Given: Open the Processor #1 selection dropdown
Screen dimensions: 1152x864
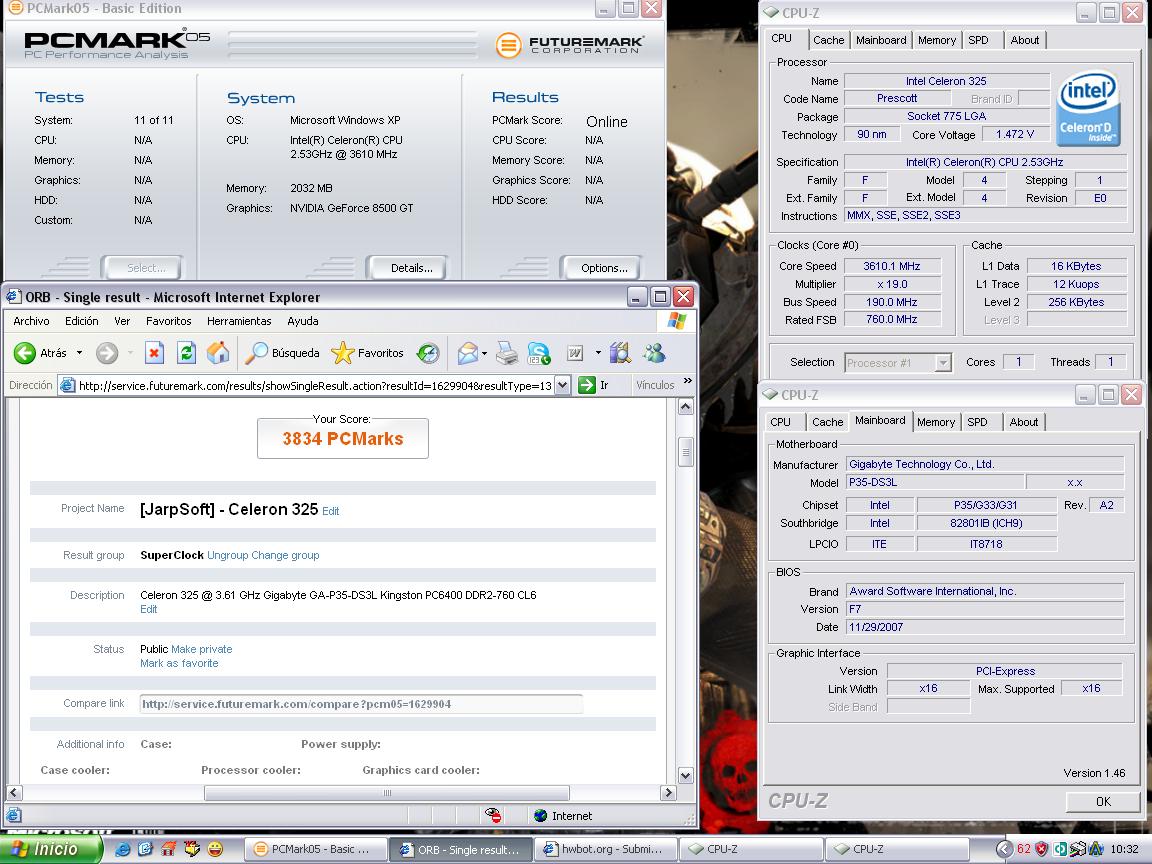Looking at the screenshot, I should (943, 362).
